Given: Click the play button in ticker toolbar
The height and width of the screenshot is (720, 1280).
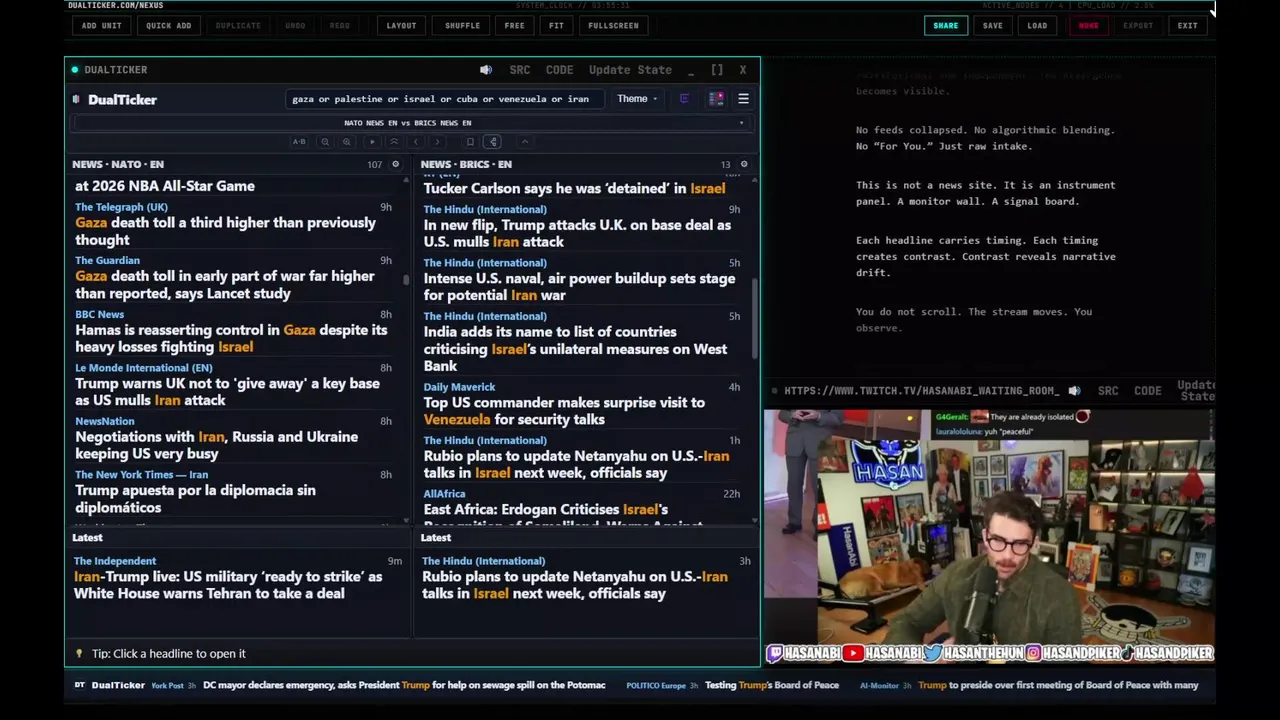Looking at the screenshot, I should tap(372, 142).
